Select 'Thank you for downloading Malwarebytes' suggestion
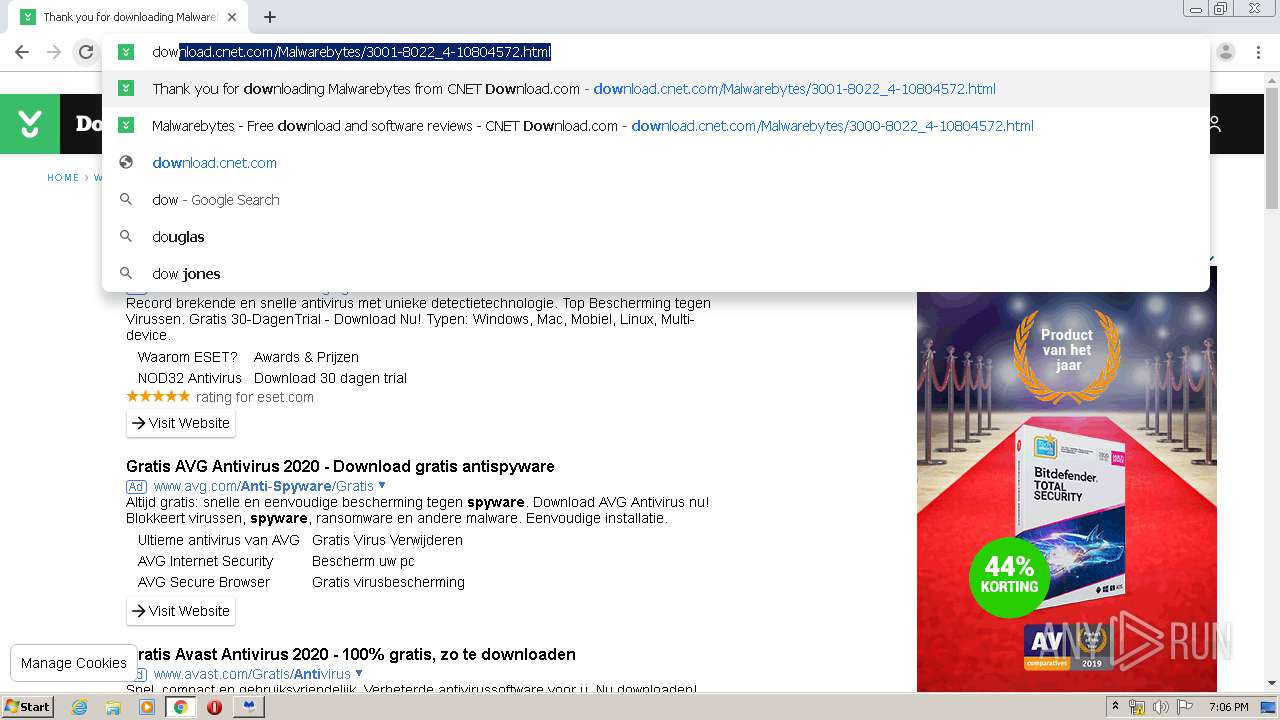Screen dimensions: 1280x720 (x=656, y=89)
